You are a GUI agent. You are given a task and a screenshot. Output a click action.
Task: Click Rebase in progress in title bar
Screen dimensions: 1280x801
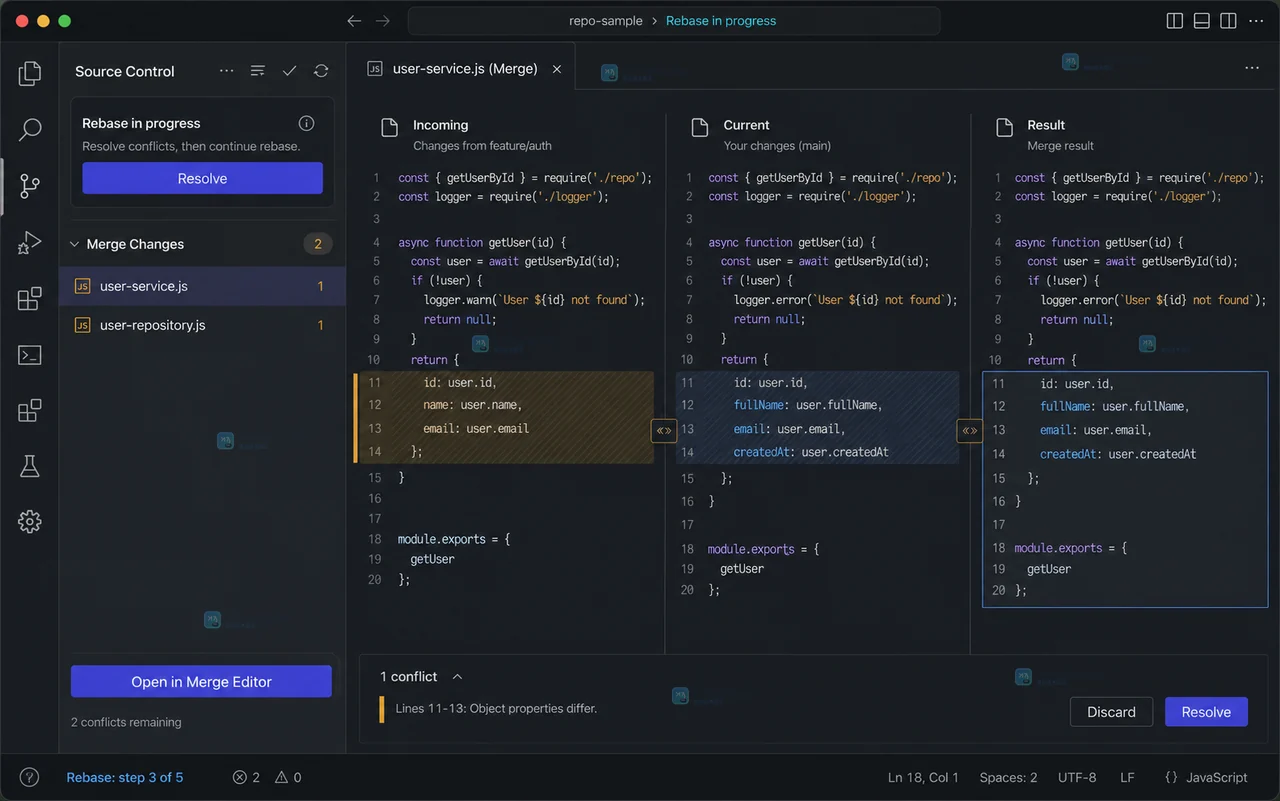click(x=721, y=21)
